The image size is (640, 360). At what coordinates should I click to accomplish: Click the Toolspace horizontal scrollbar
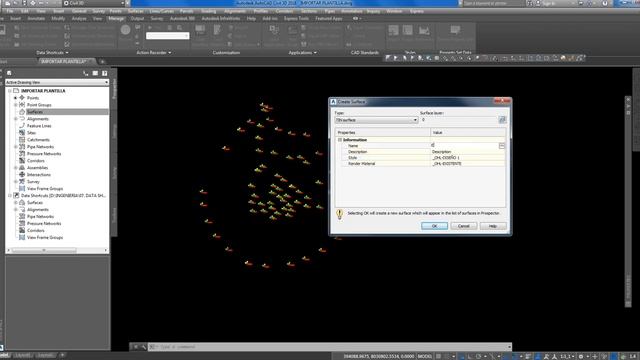click(57, 250)
